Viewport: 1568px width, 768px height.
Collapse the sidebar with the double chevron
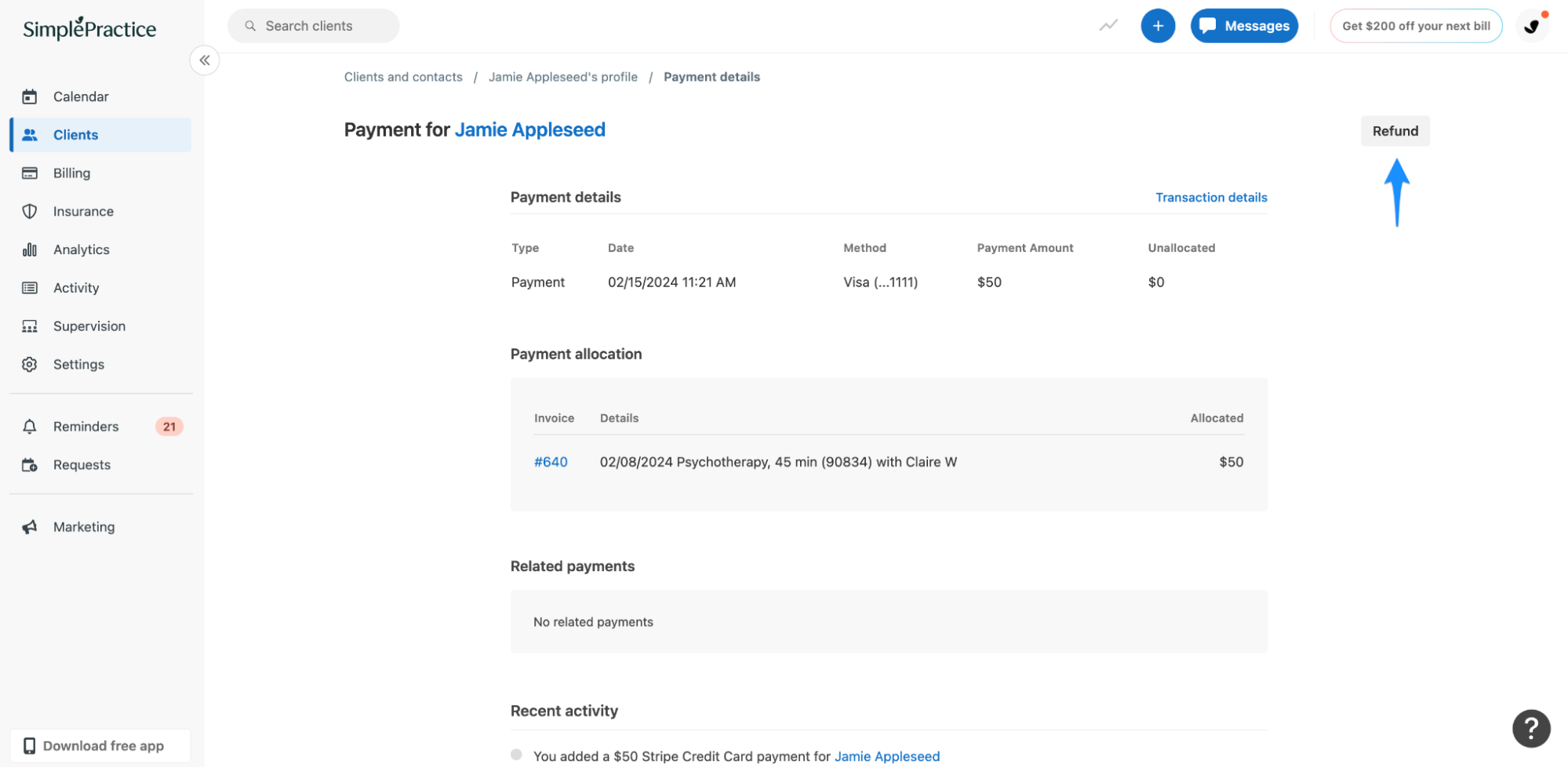point(204,60)
